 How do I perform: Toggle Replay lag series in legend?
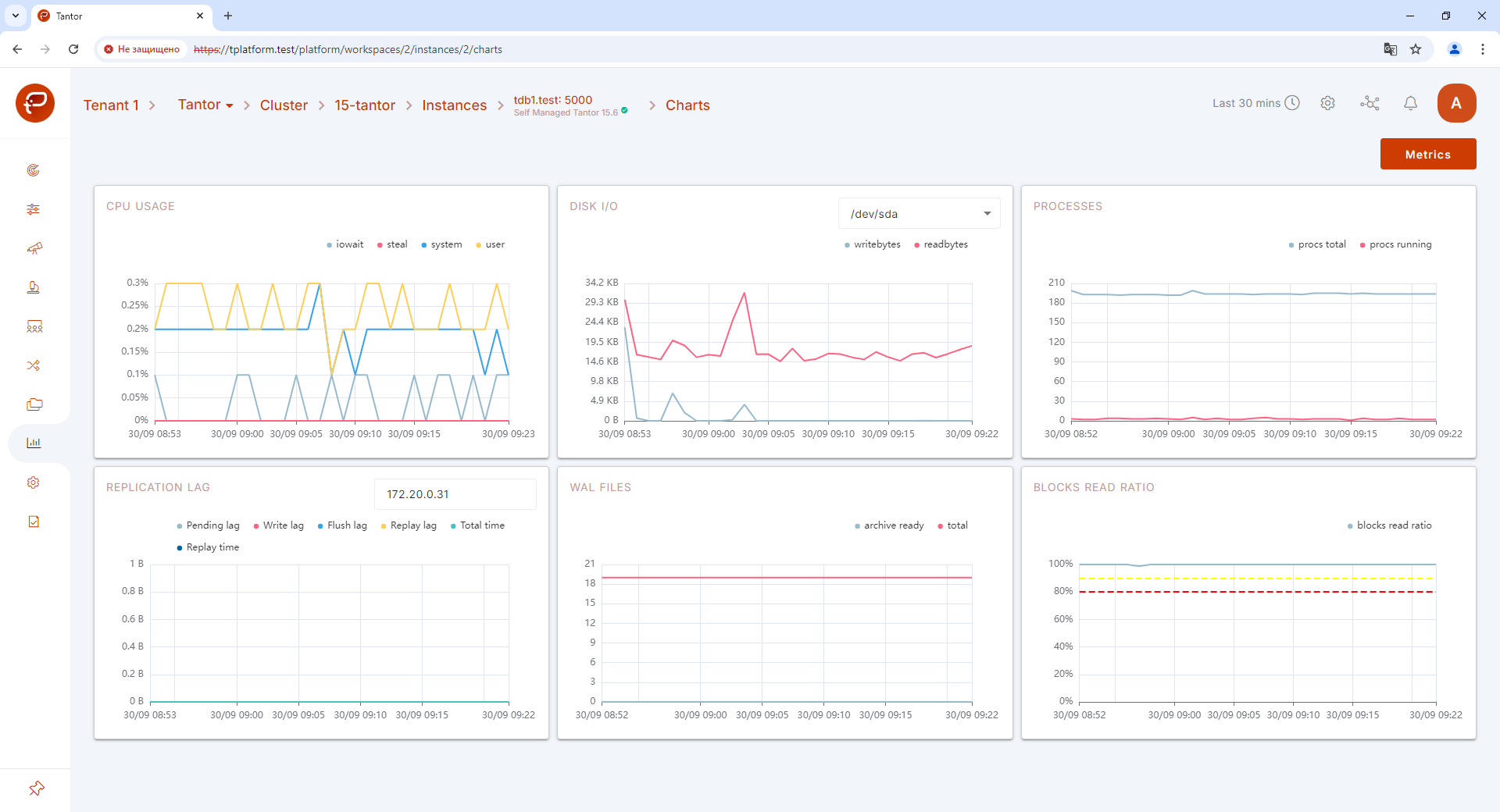coord(409,525)
